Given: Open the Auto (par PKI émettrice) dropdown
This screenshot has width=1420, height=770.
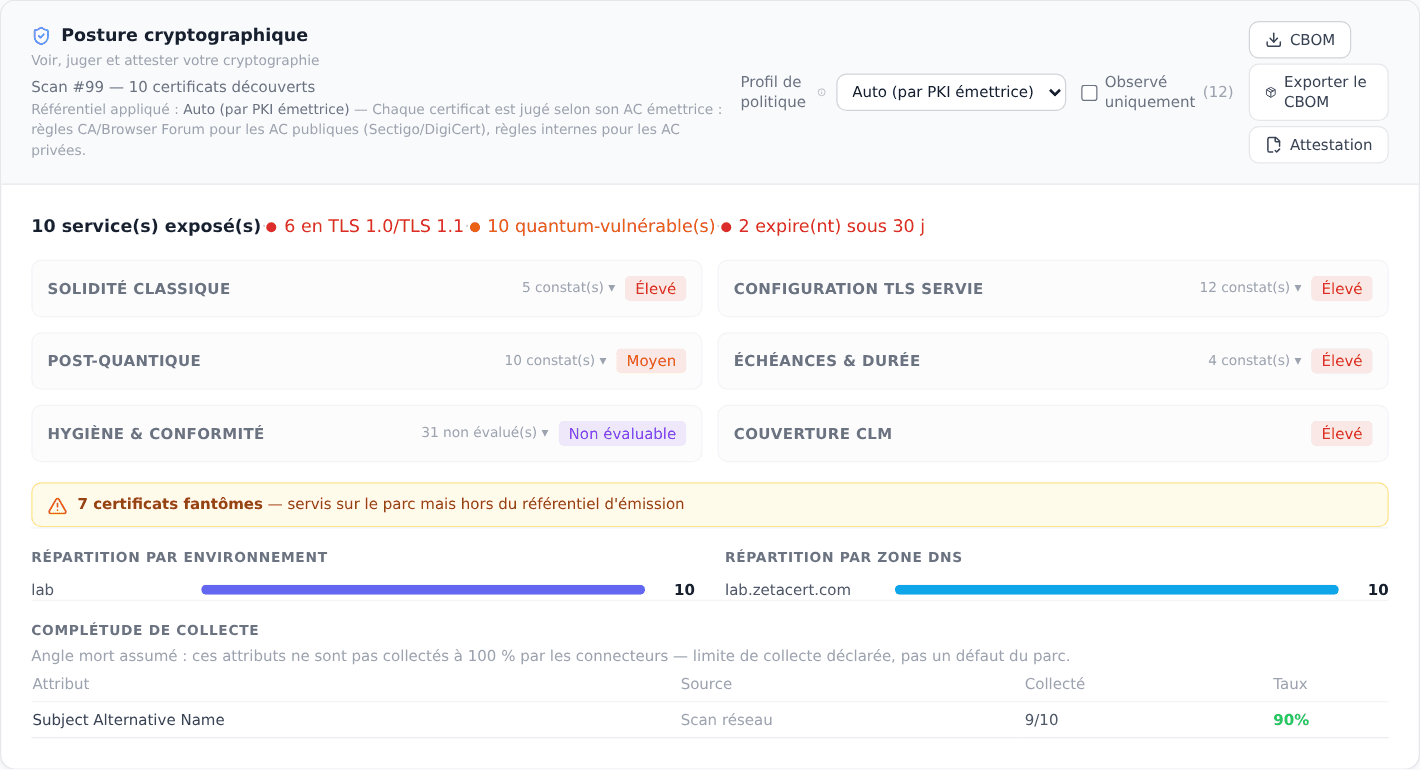Looking at the screenshot, I should [951, 92].
